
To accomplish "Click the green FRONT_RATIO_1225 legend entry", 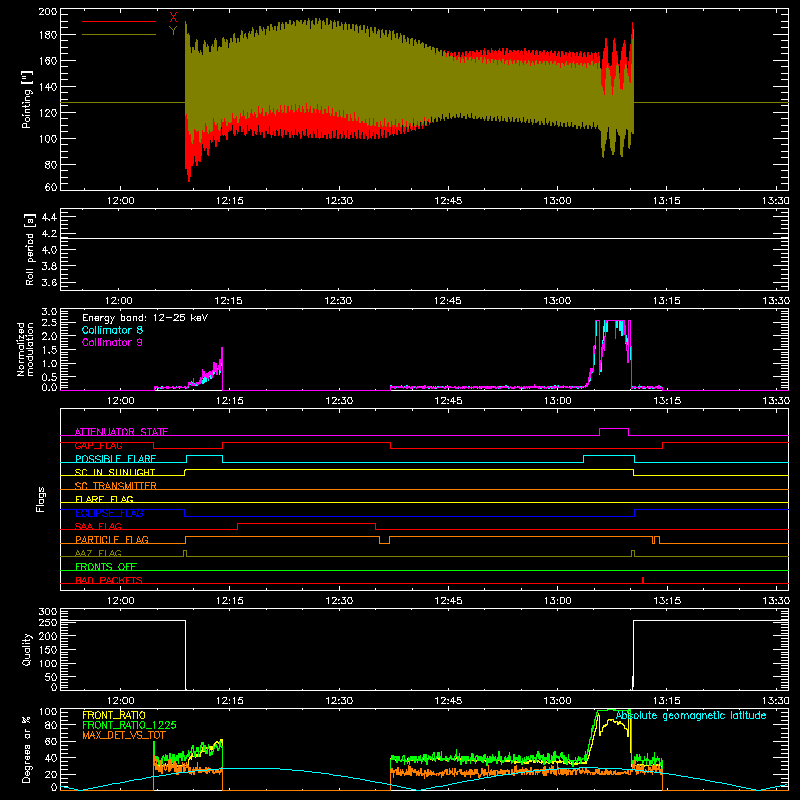I will coord(130,725).
